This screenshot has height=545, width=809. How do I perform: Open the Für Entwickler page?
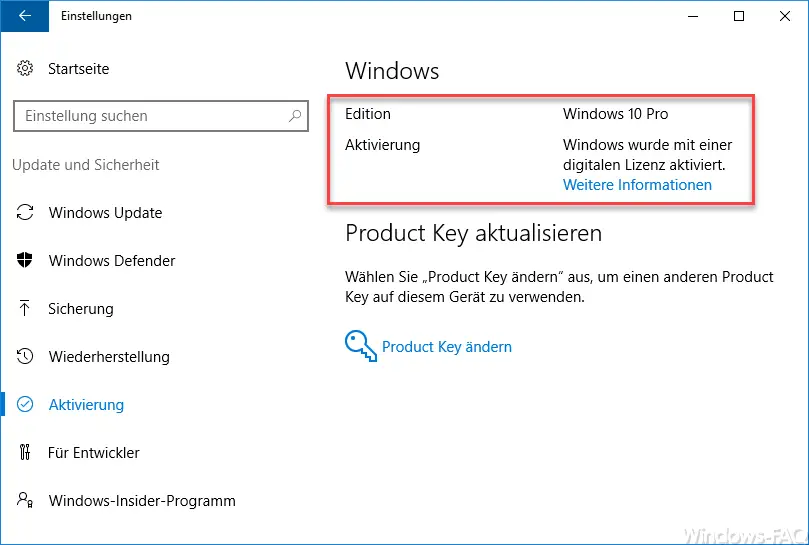tap(93, 453)
